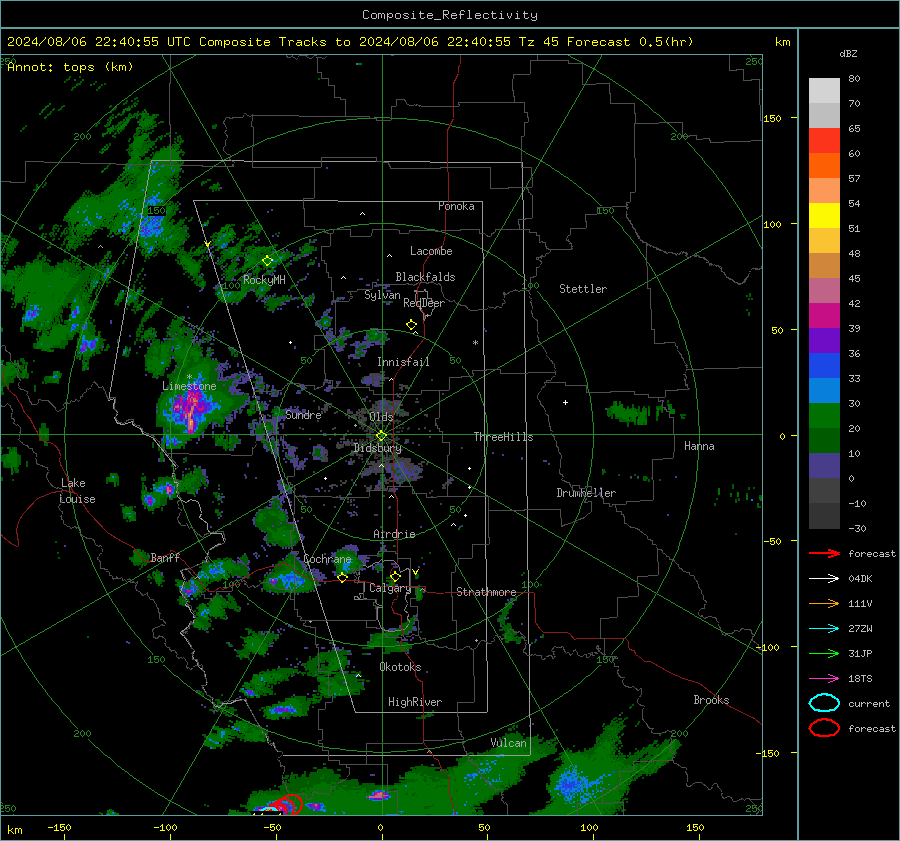
Task: Click the Strathmore label
Action: click(486, 592)
